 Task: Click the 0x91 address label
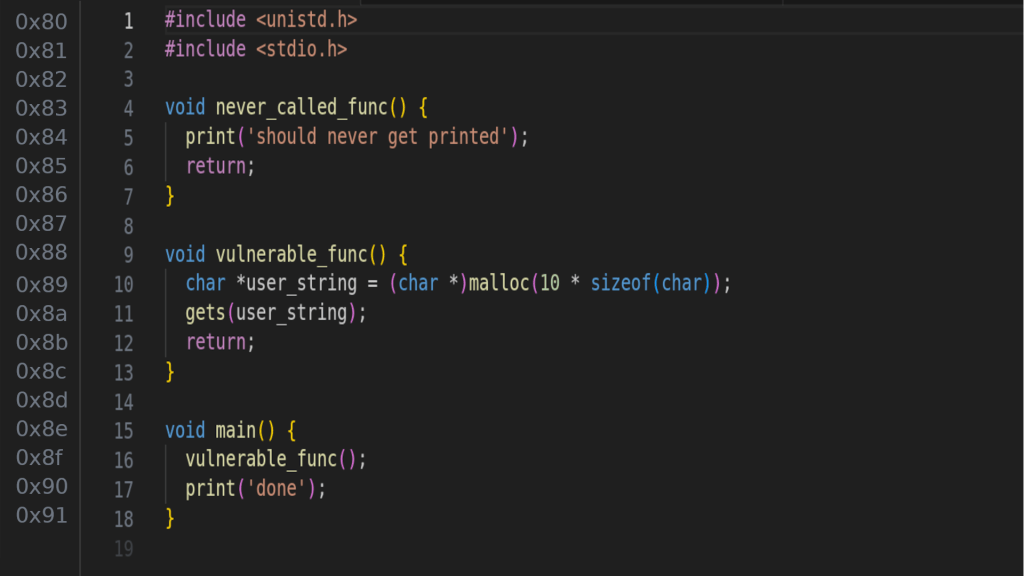tap(41, 515)
